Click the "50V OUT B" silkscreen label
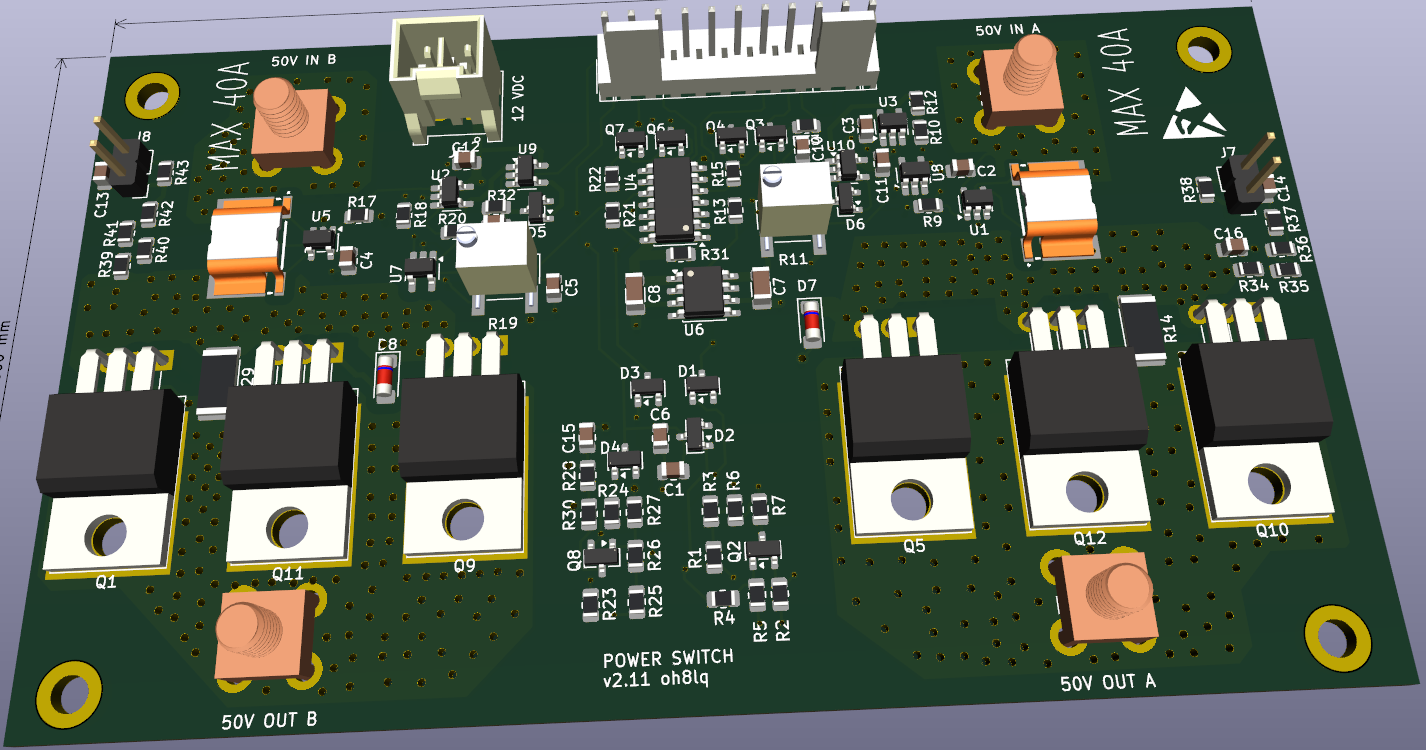 pos(269,720)
